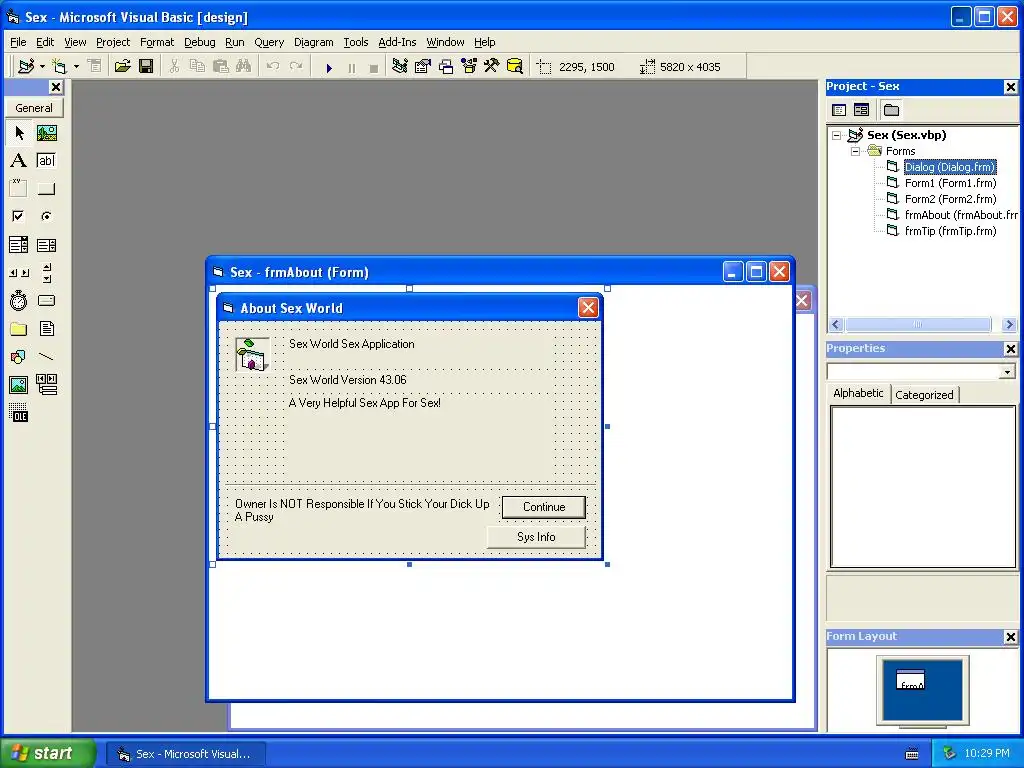The width and height of the screenshot is (1024, 768).
Task: Toggle Folders view in Project Explorer
Action: coord(891,110)
